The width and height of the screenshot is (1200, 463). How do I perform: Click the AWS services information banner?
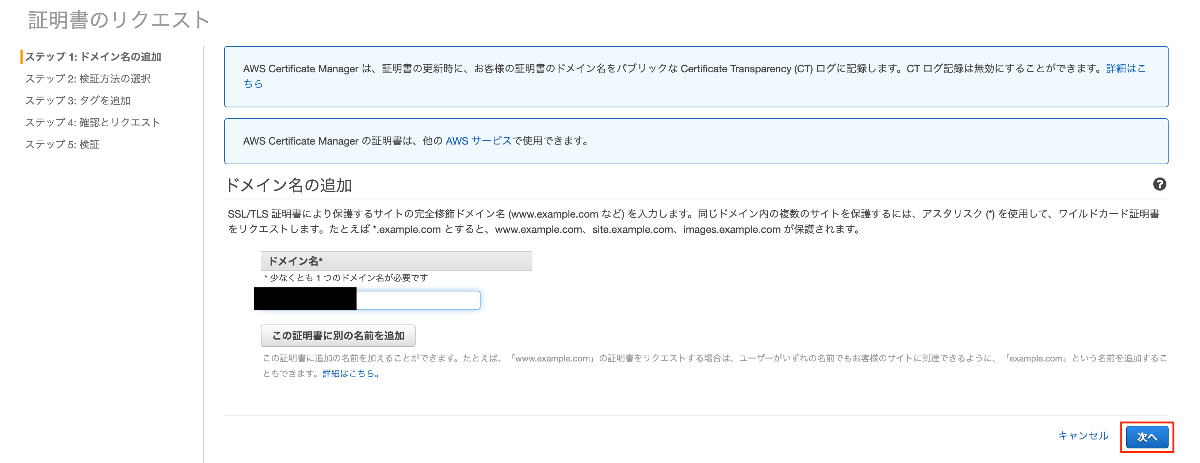click(696, 141)
